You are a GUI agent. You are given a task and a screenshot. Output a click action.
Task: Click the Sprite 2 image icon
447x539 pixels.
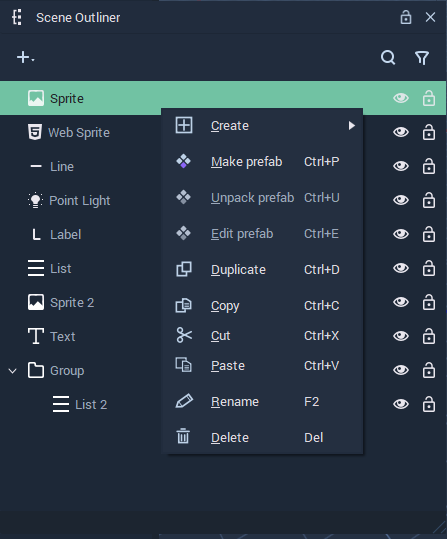click(x=36, y=302)
